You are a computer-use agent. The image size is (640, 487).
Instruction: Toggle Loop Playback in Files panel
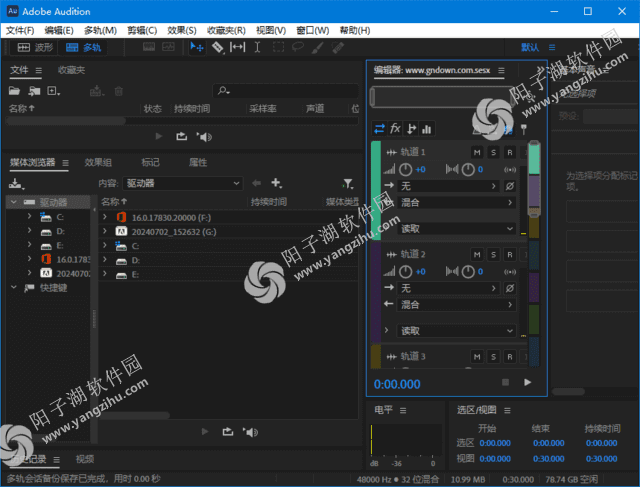pyautogui.click(x=182, y=136)
